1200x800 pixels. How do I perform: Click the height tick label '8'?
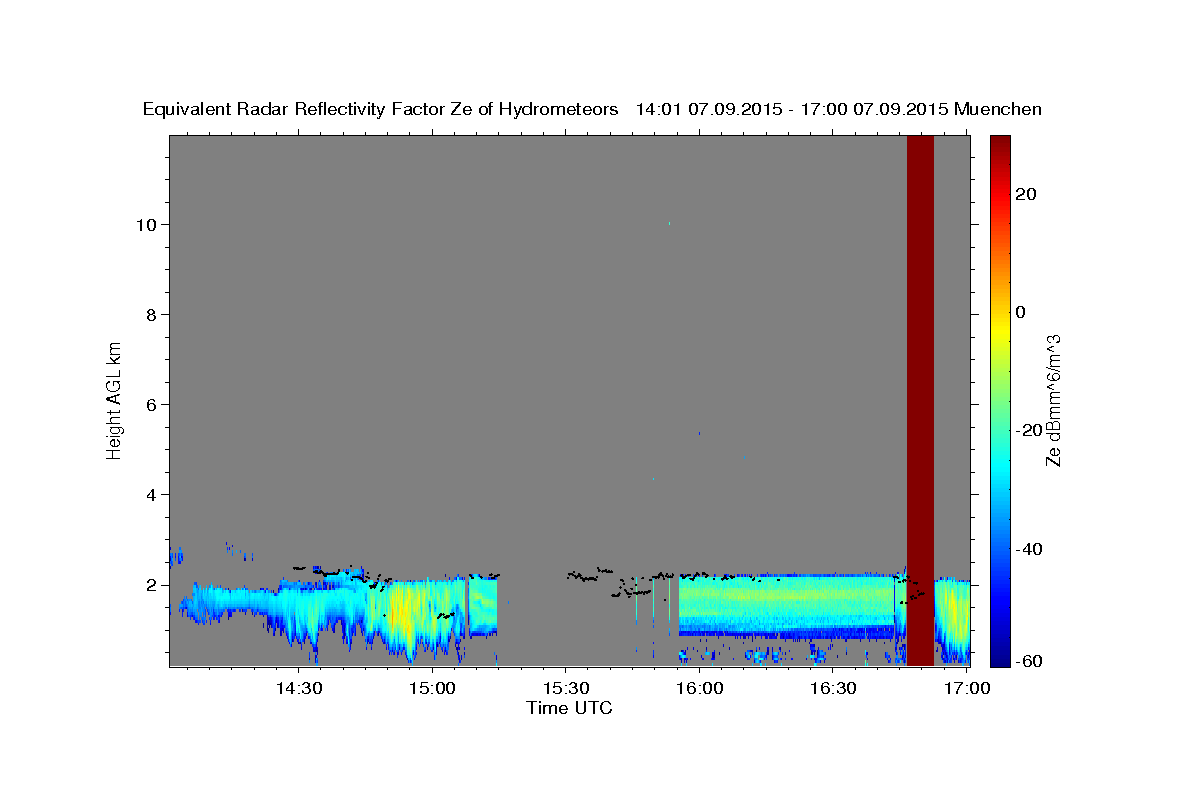tap(151, 315)
